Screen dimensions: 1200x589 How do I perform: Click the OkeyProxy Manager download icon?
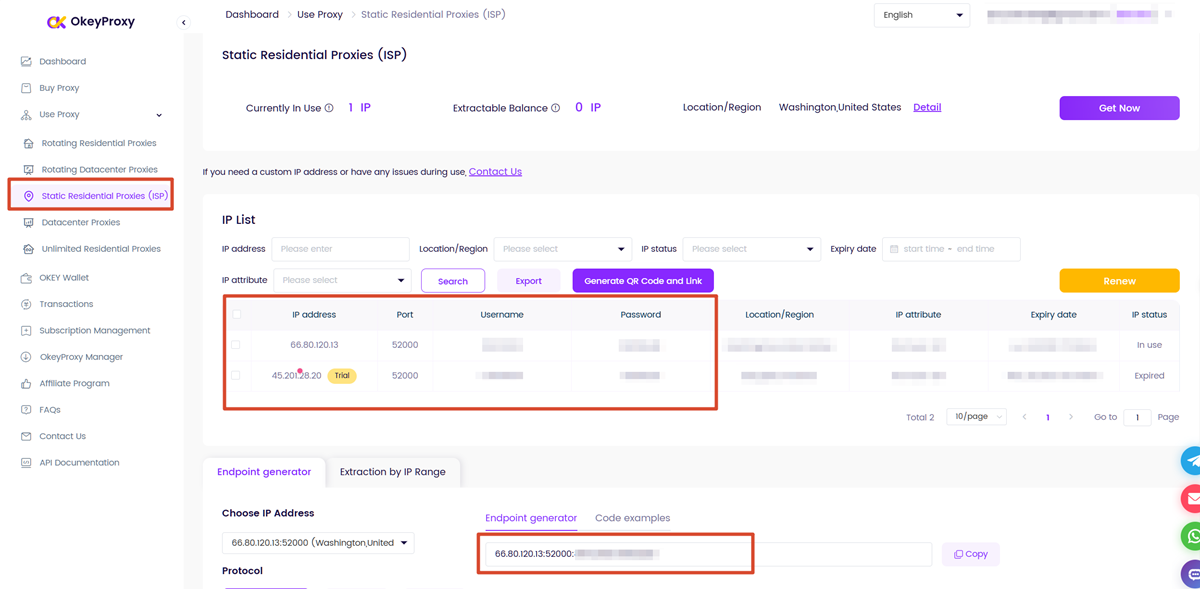(x=26, y=357)
